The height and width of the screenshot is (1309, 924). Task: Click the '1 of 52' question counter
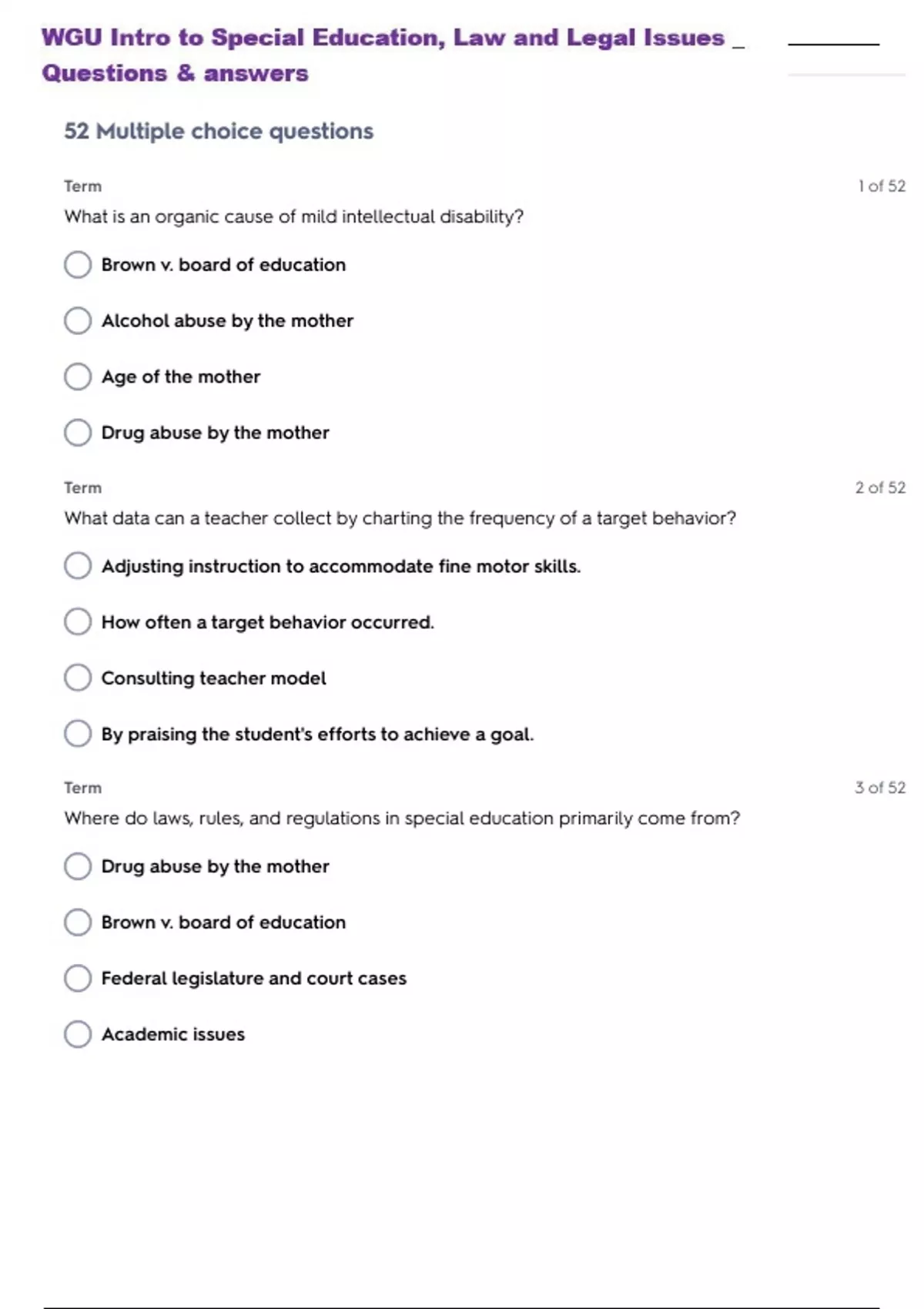click(x=882, y=186)
